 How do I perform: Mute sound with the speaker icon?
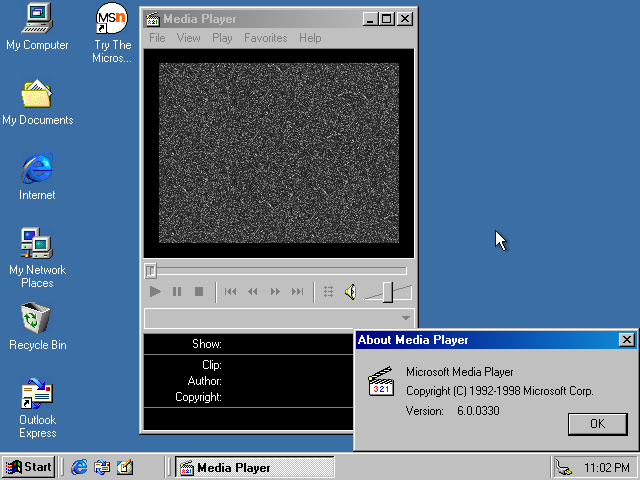[350, 291]
